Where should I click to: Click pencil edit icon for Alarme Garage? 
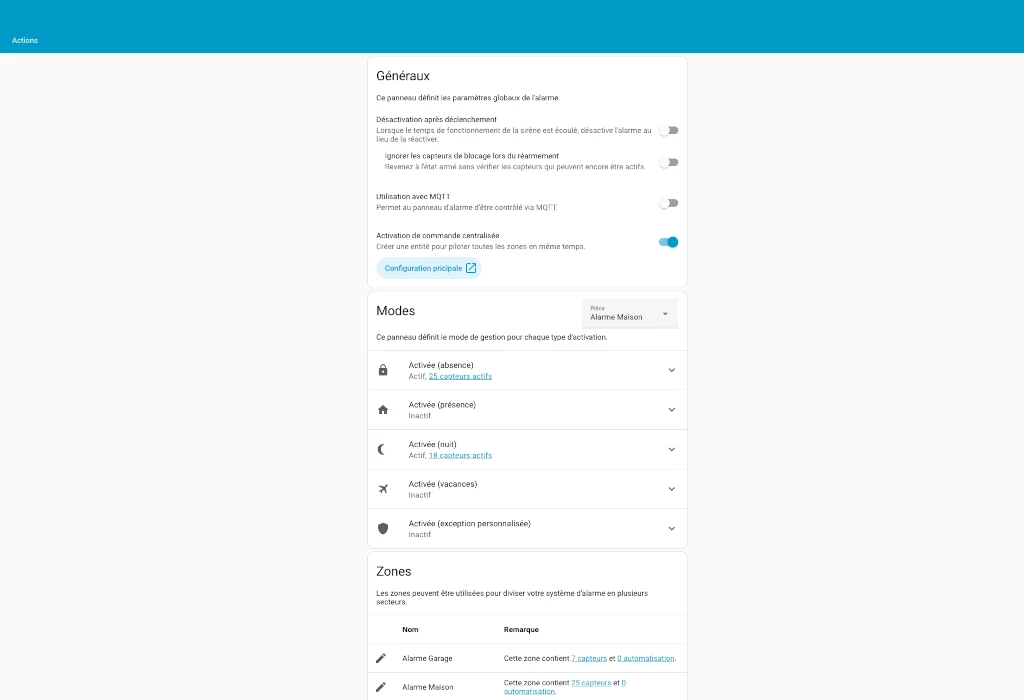pyautogui.click(x=381, y=658)
